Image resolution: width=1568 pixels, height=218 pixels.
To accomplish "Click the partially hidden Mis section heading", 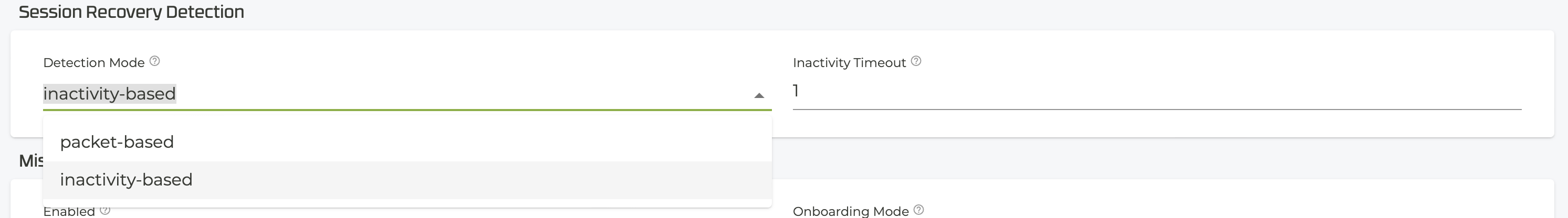I will point(30,161).
